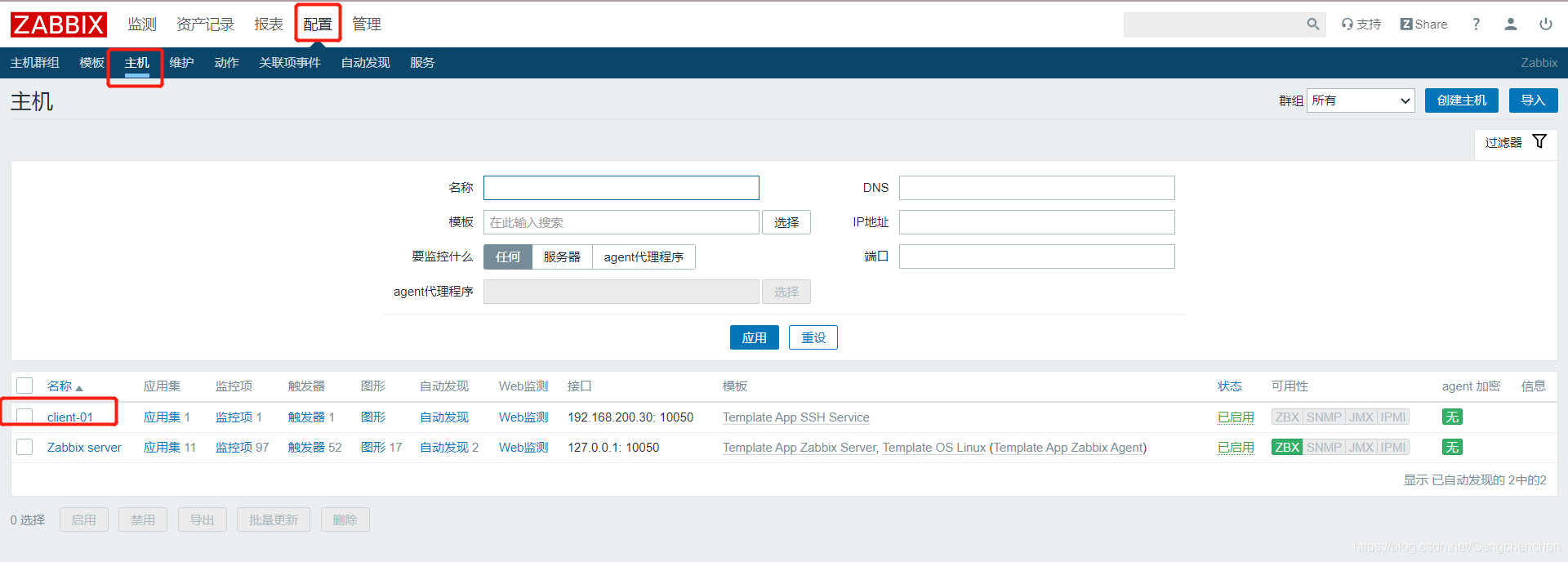
Task: Click green ZBX badge for Zabbix server
Action: (x=1287, y=448)
